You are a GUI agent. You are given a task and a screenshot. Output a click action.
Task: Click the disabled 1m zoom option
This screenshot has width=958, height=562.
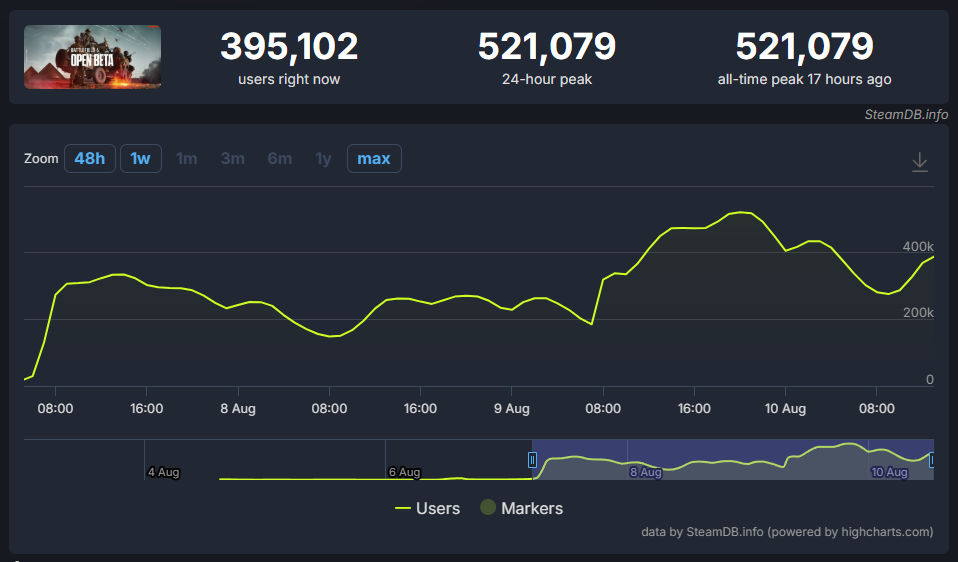pos(186,159)
